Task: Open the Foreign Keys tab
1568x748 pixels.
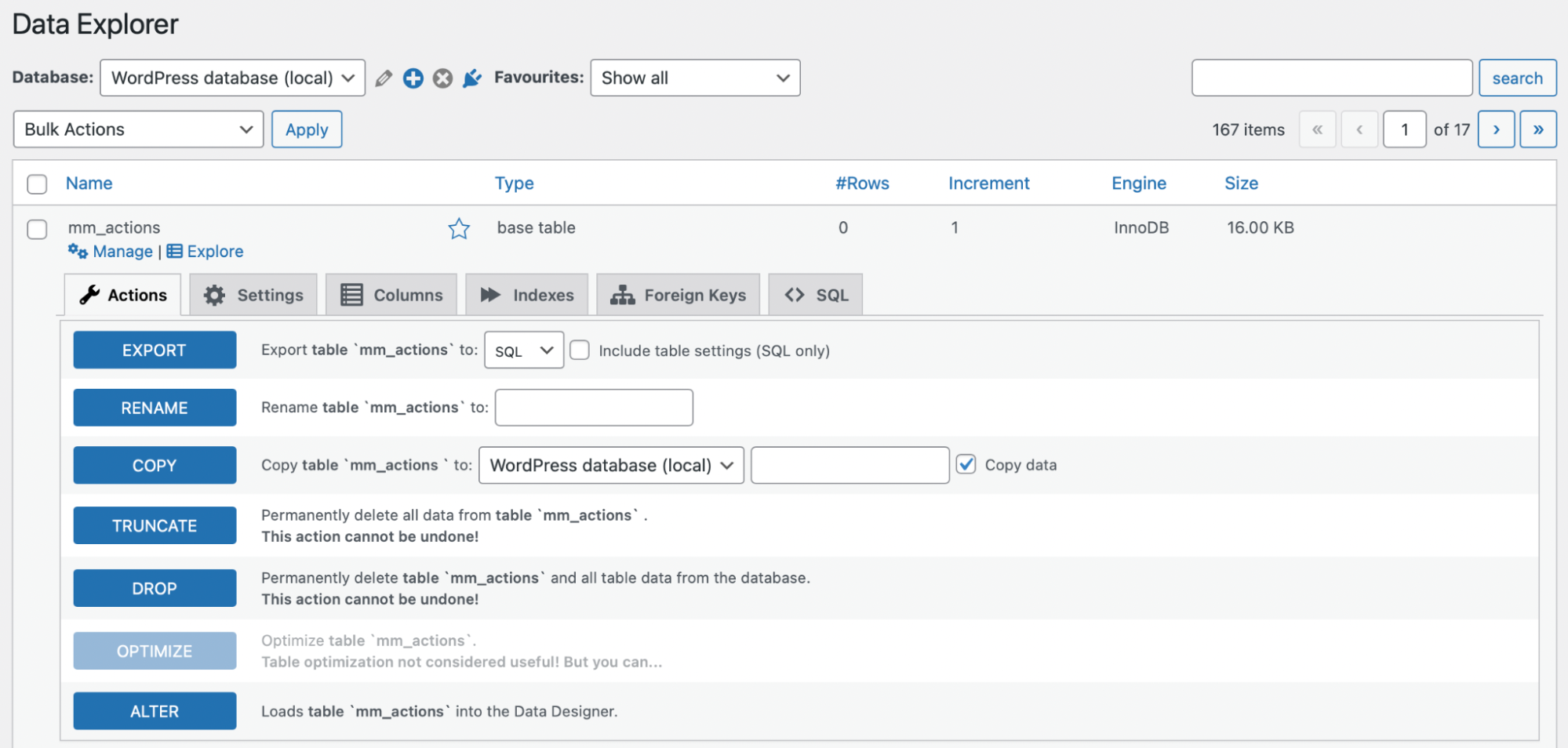Action: (678, 296)
